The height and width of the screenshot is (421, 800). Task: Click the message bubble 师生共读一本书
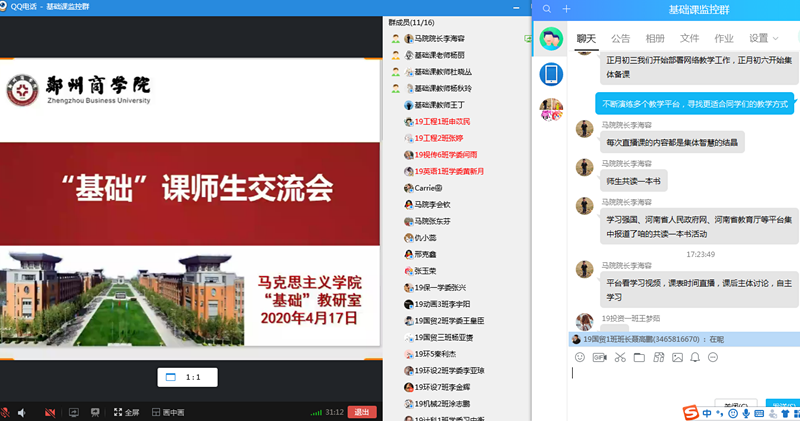[633, 181]
